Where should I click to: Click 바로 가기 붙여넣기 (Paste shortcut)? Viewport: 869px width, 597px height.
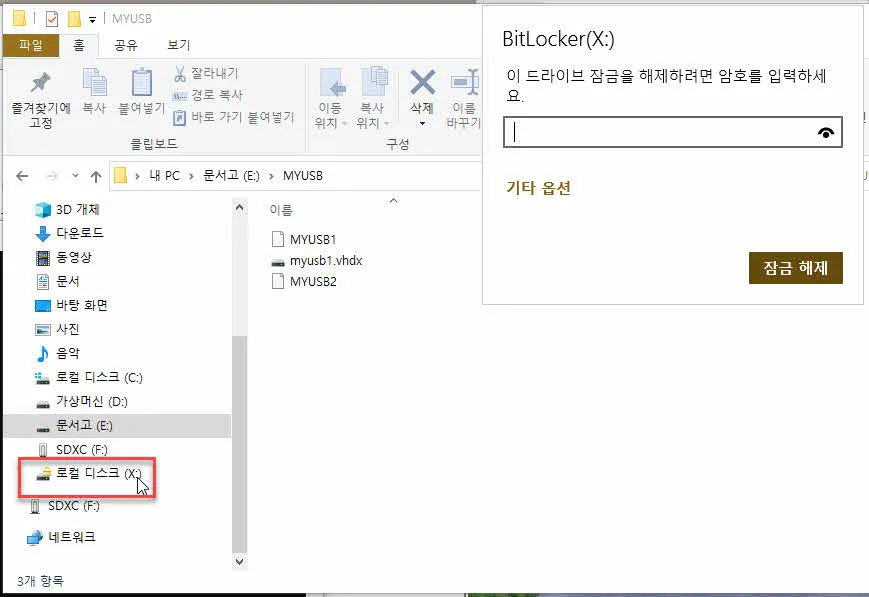click(x=233, y=118)
